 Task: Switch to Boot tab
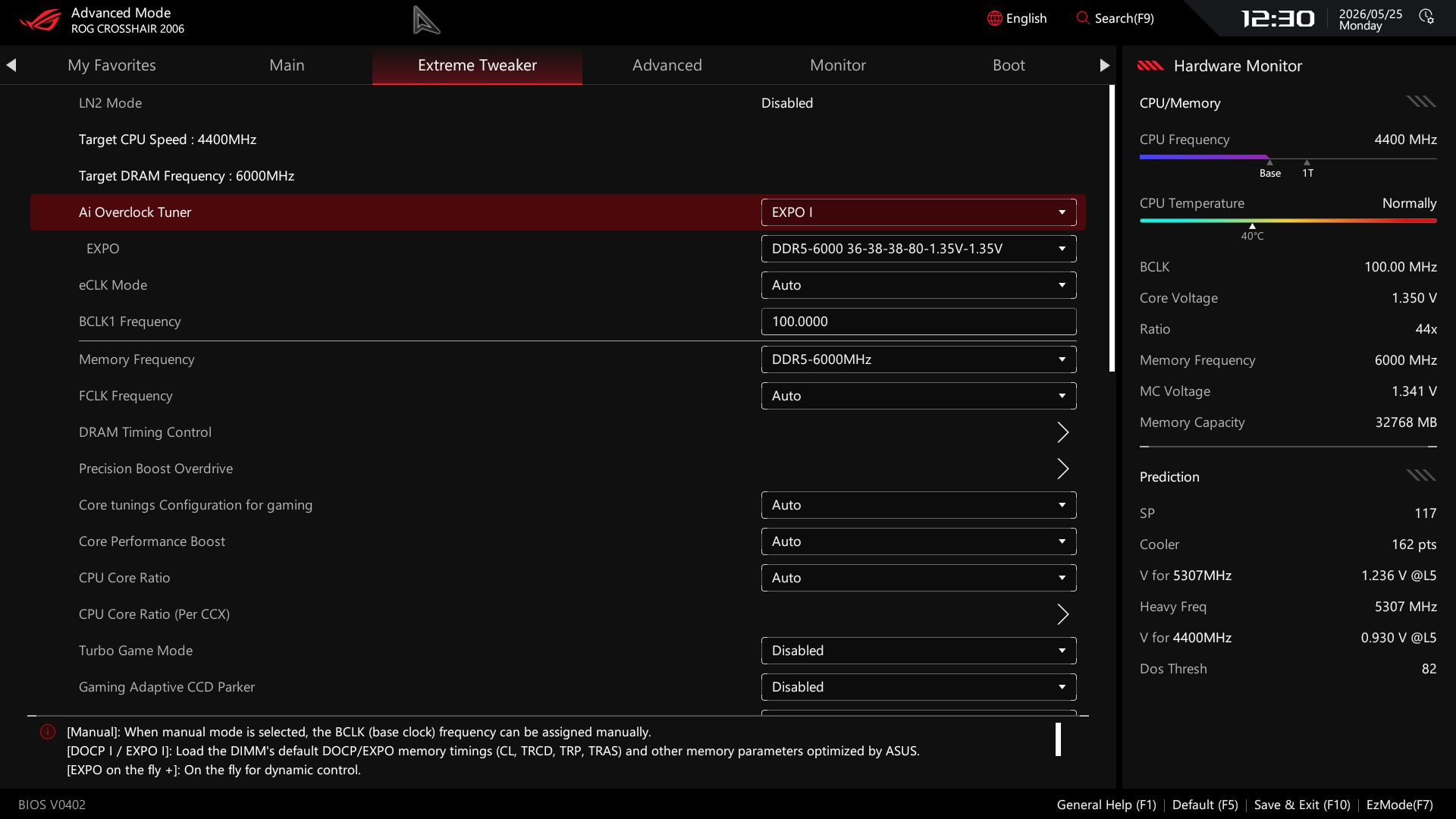pyautogui.click(x=1009, y=65)
